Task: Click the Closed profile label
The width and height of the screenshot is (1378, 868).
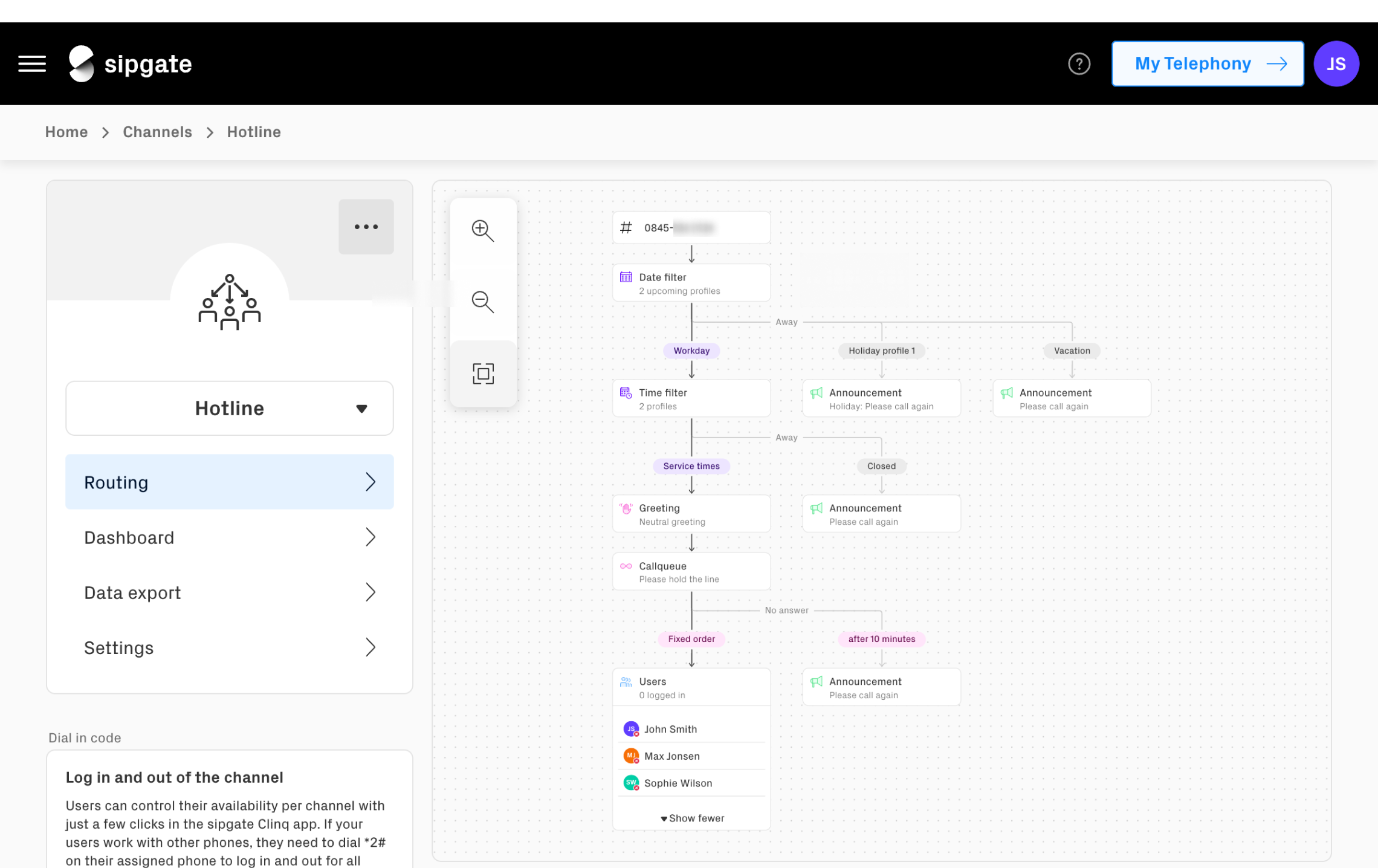Action: coord(882,466)
